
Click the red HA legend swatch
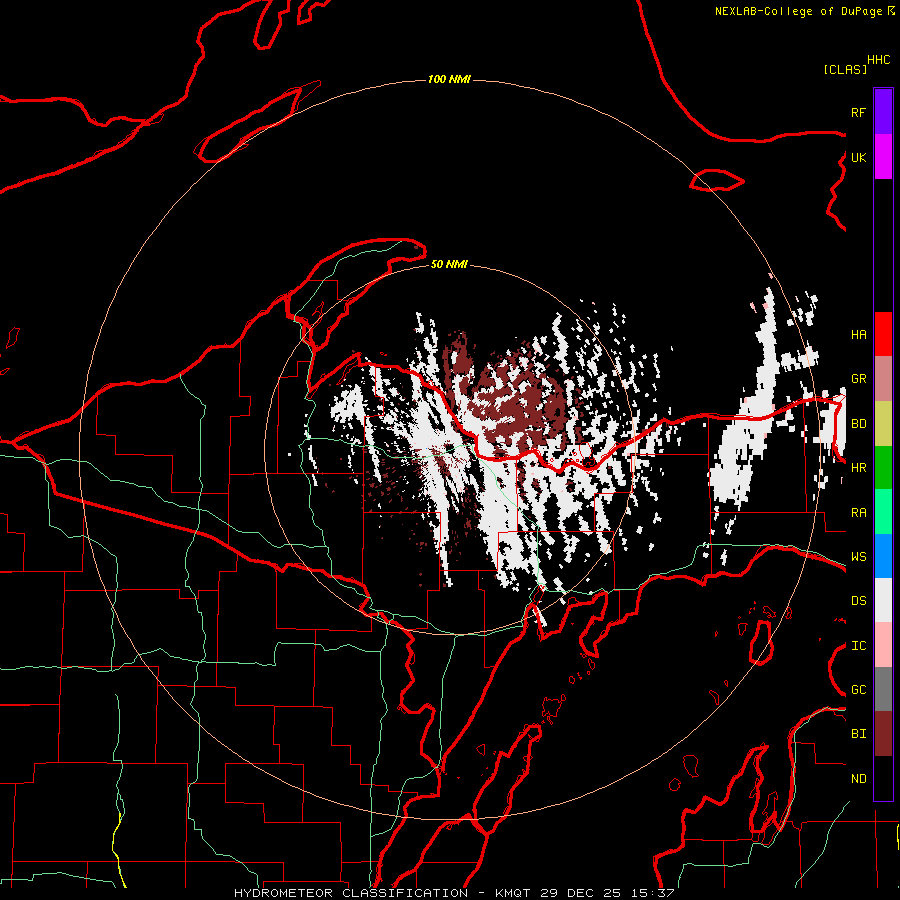click(x=883, y=334)
